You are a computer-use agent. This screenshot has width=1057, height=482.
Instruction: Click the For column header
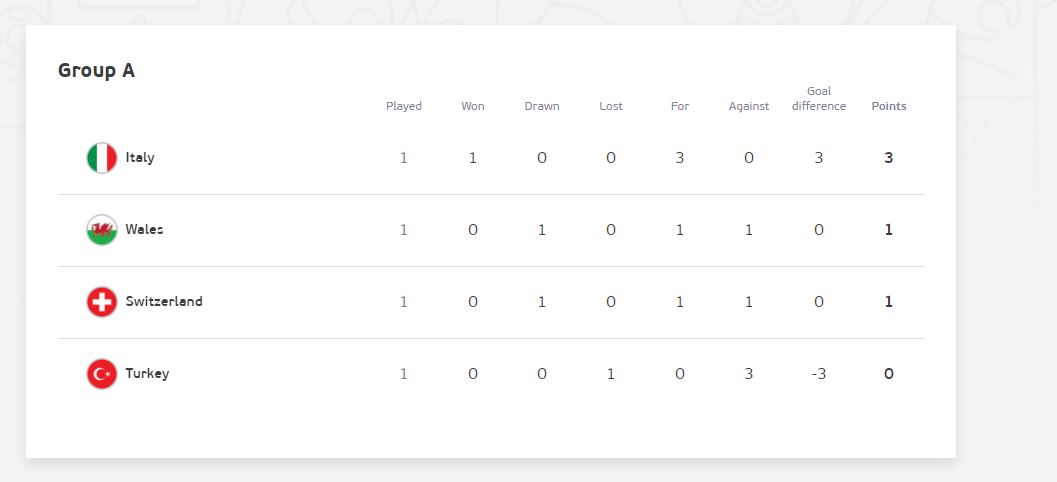click(x=680, y=106)
